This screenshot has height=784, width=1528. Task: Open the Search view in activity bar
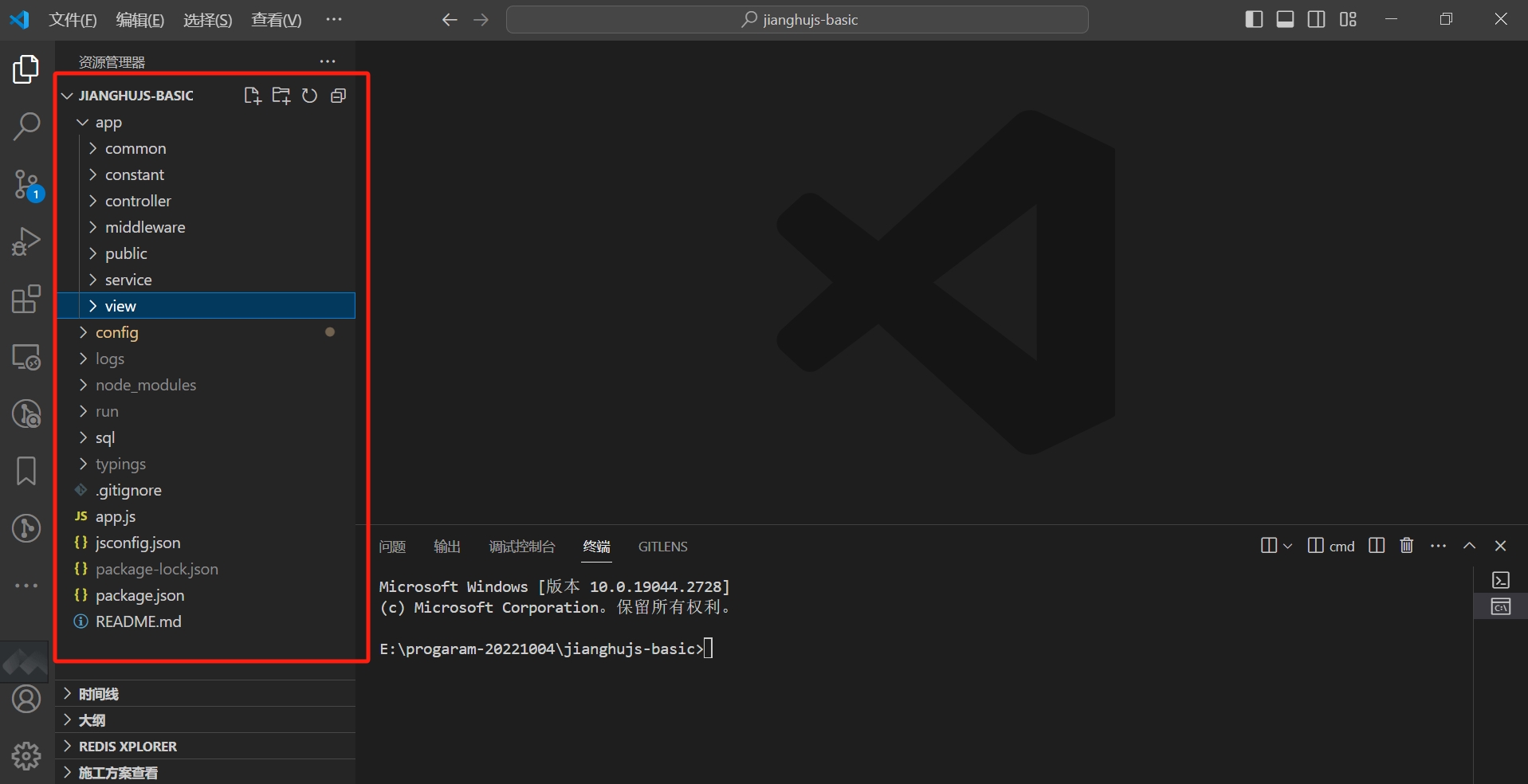point(26,126)
